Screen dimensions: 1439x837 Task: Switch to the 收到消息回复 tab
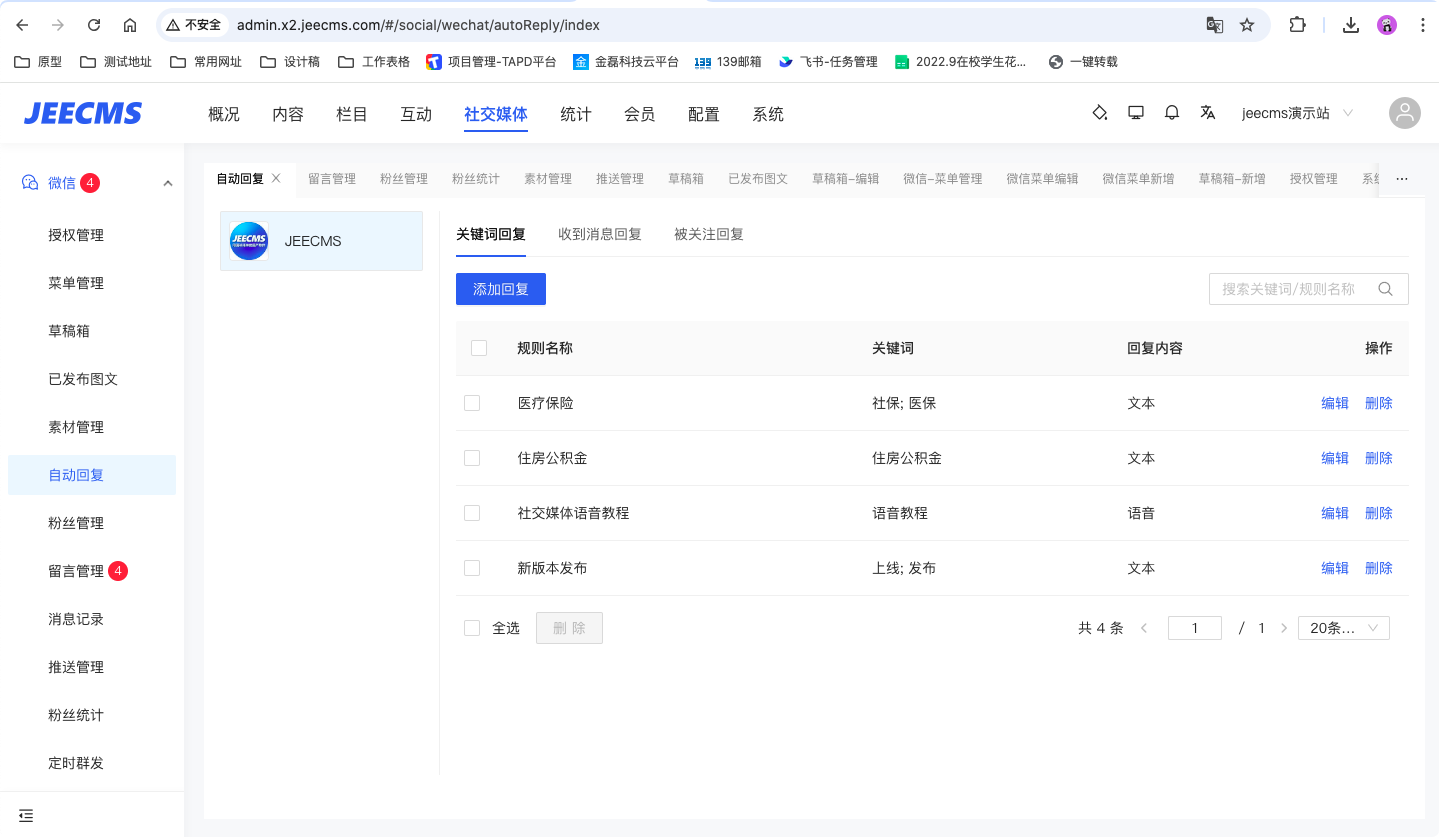coord(600,235)
